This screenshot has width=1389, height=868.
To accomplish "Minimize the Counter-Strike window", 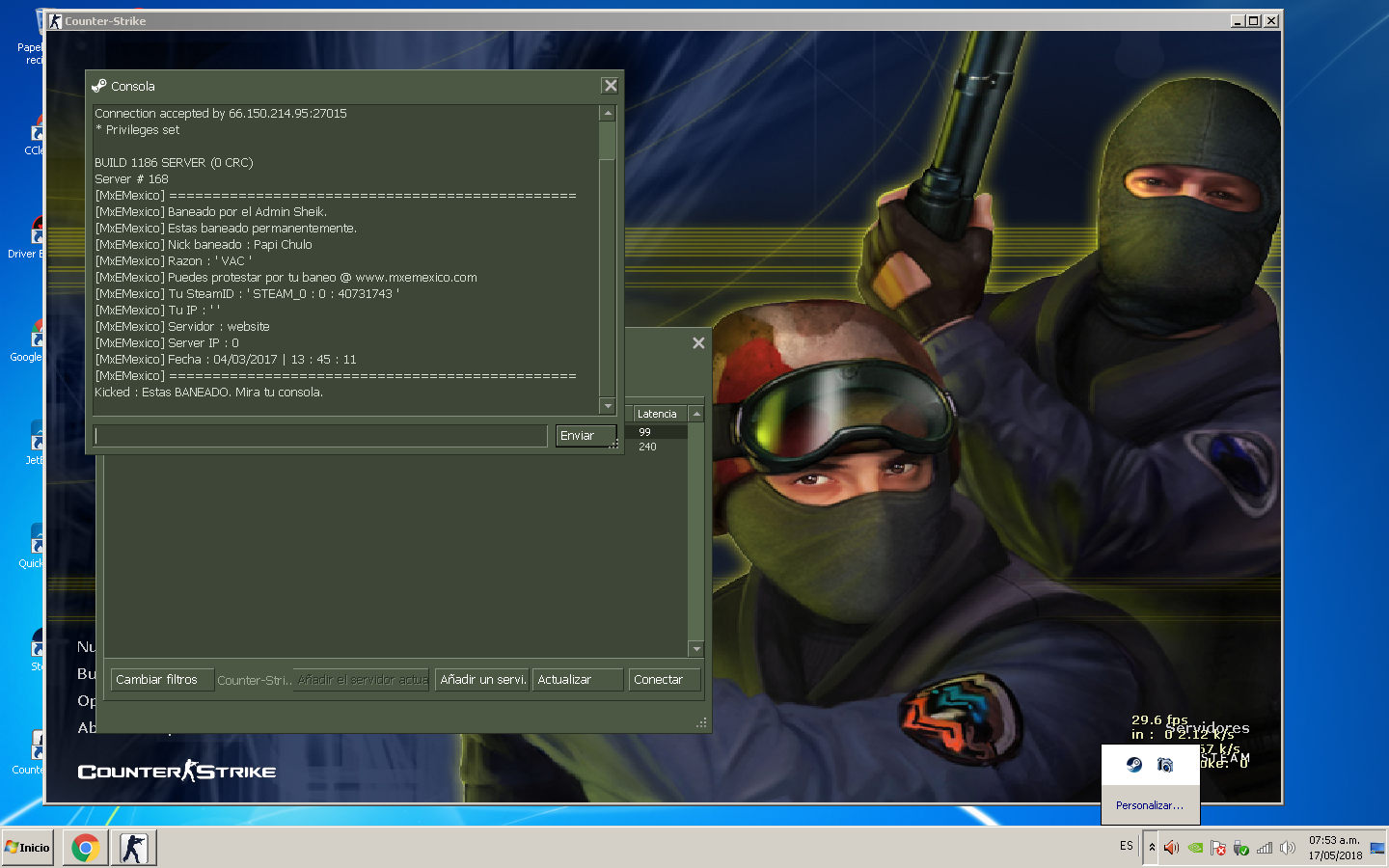I will (x=1238, y=20).
